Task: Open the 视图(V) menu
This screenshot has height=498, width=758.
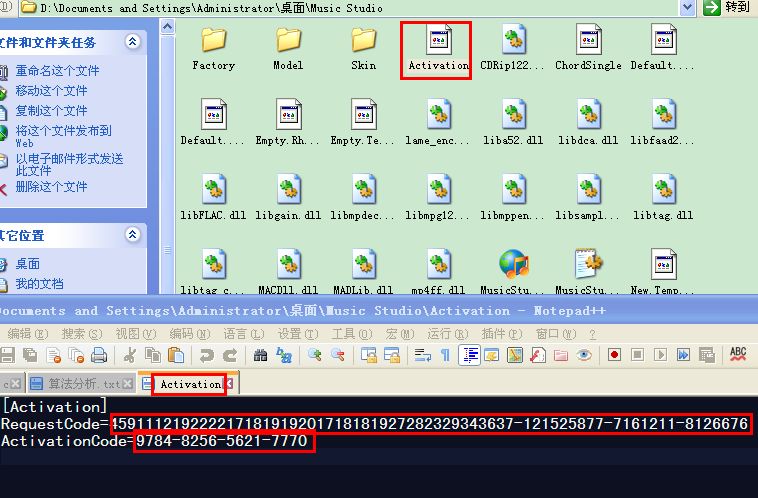Action: (x=136, y=334)
